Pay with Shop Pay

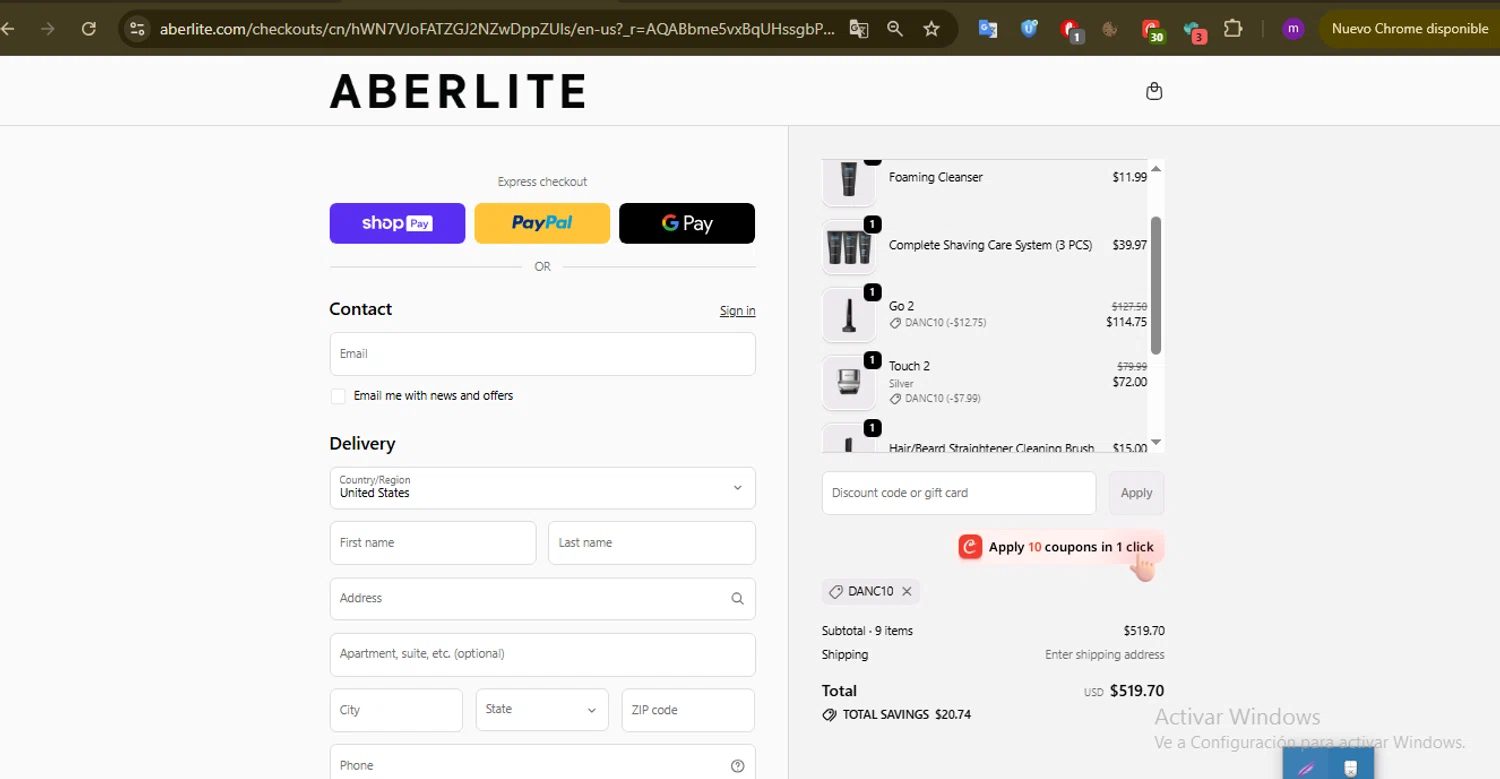[397, 223]
